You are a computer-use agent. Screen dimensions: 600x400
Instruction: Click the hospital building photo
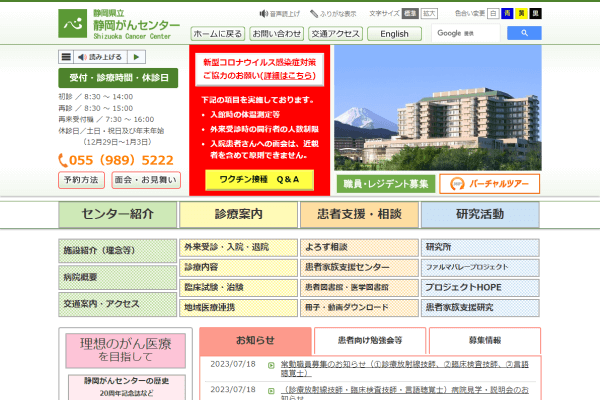[x=438, y=108]
